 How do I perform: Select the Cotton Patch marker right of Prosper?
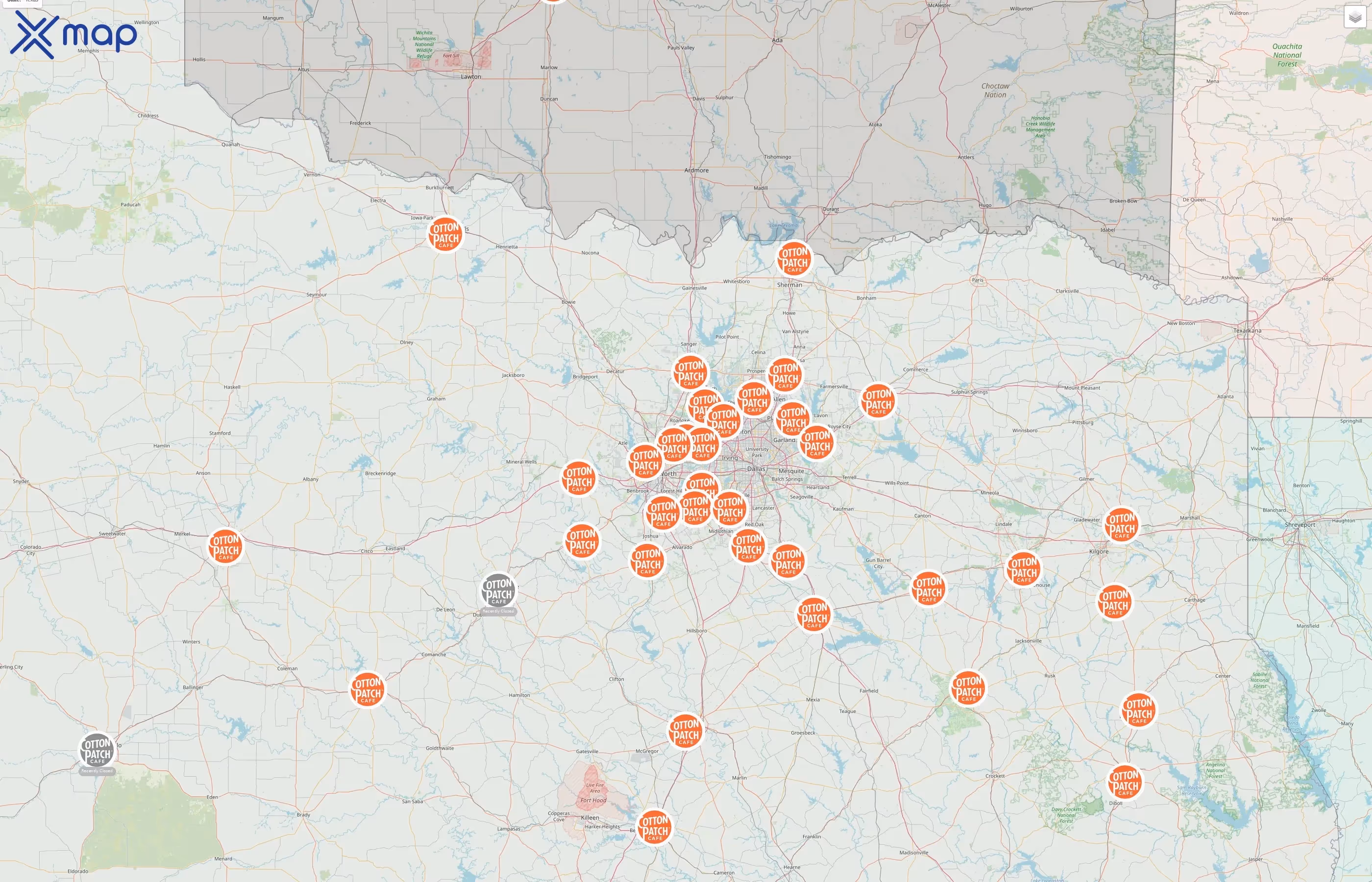(785, 374)
